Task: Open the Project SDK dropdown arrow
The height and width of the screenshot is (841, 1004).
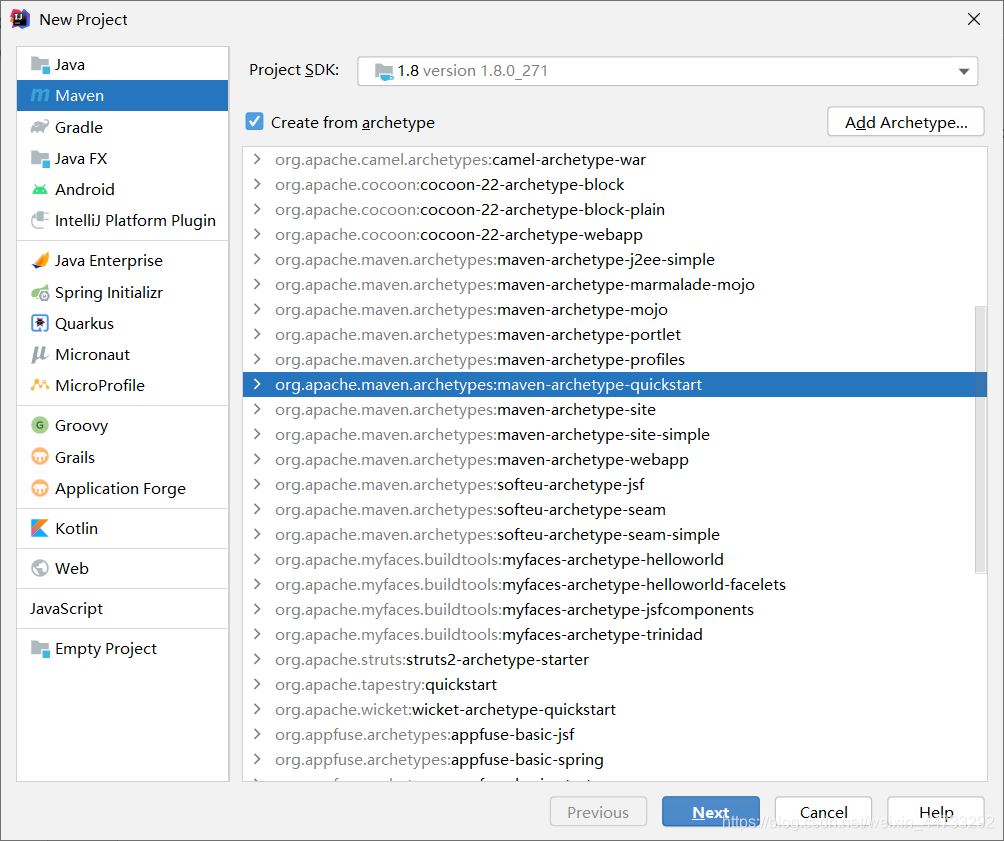Action: pyautogui.click(x=964, y=71)
